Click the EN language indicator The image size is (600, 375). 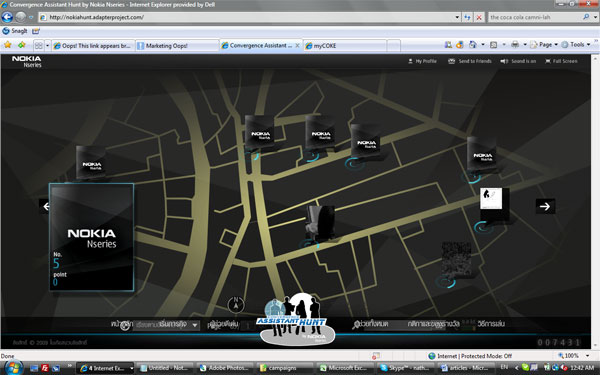coord(504,367)
